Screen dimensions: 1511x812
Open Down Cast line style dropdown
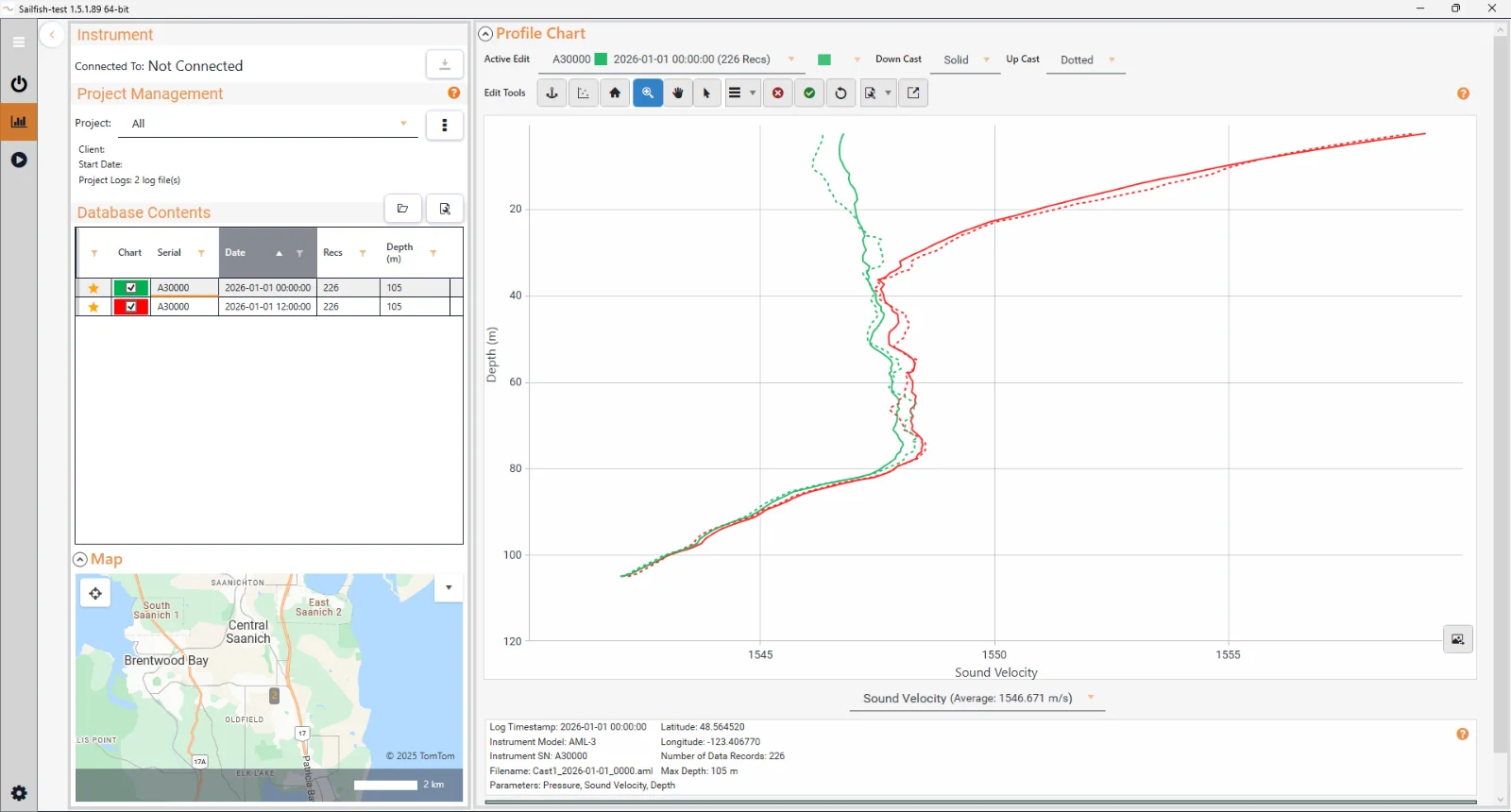pos(966,59)
